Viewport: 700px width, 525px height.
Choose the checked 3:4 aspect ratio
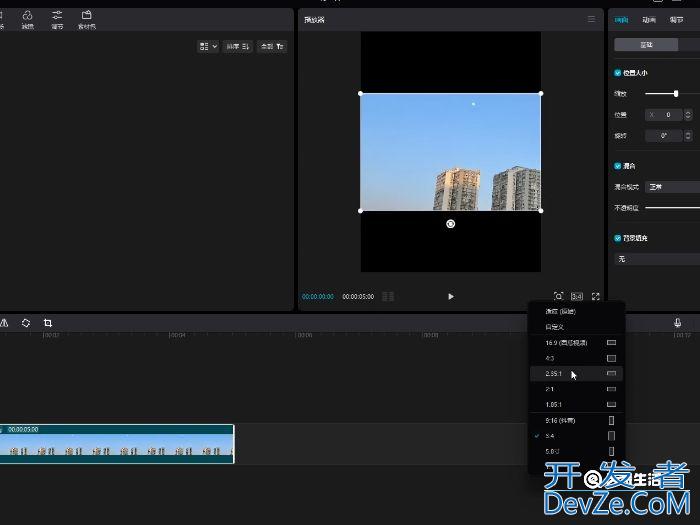576,436
